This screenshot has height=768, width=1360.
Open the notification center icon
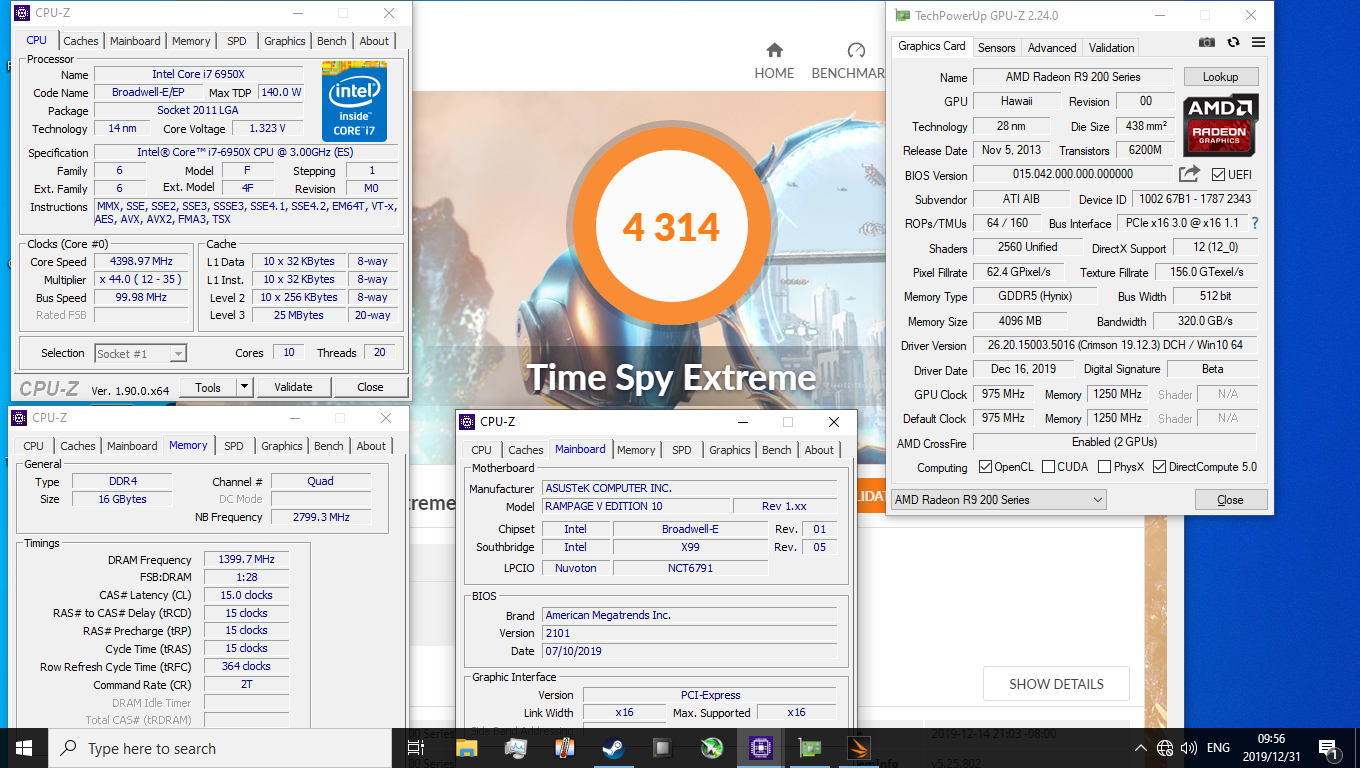click(x=1329, y=748)
